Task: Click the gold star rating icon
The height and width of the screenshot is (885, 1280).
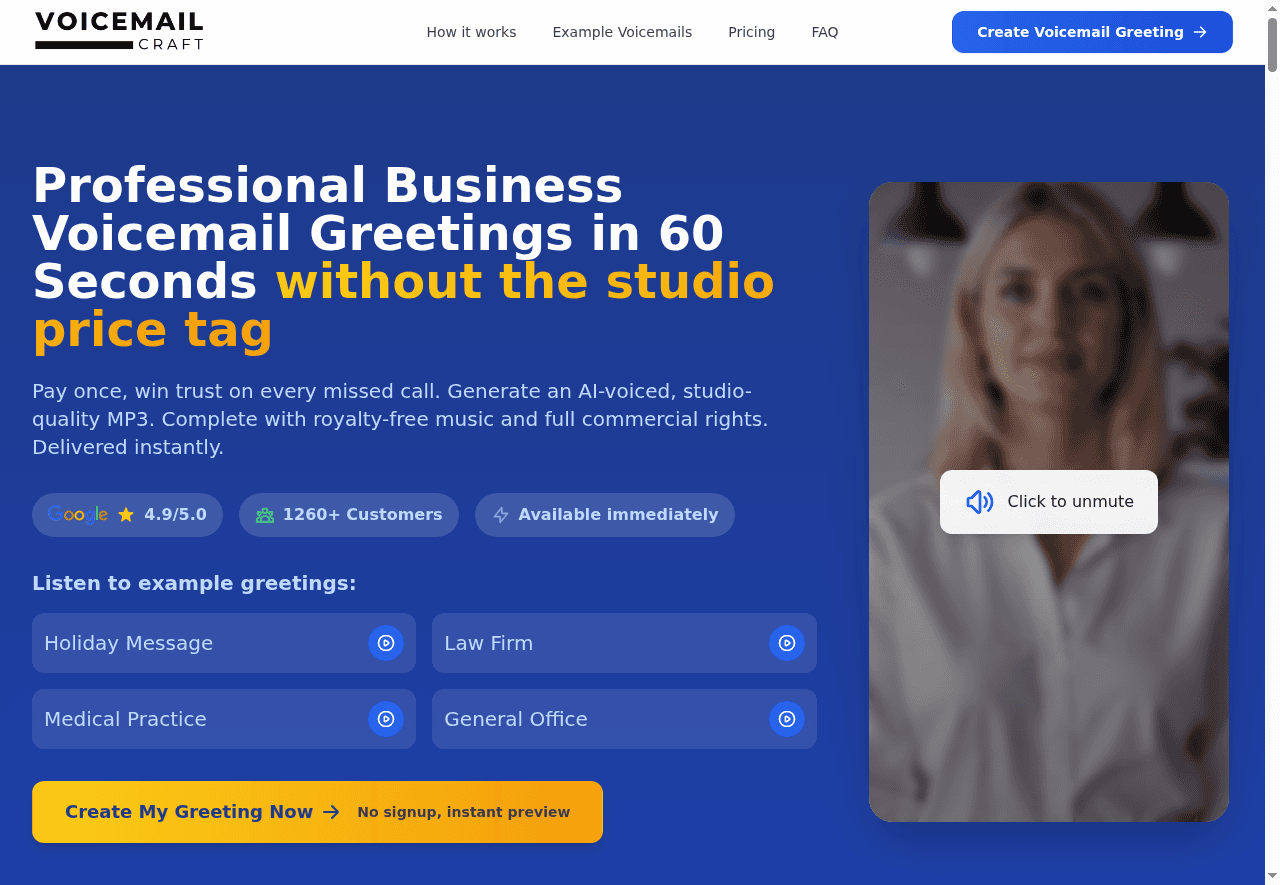Action: pyautogui.click(x=126, y=515)
